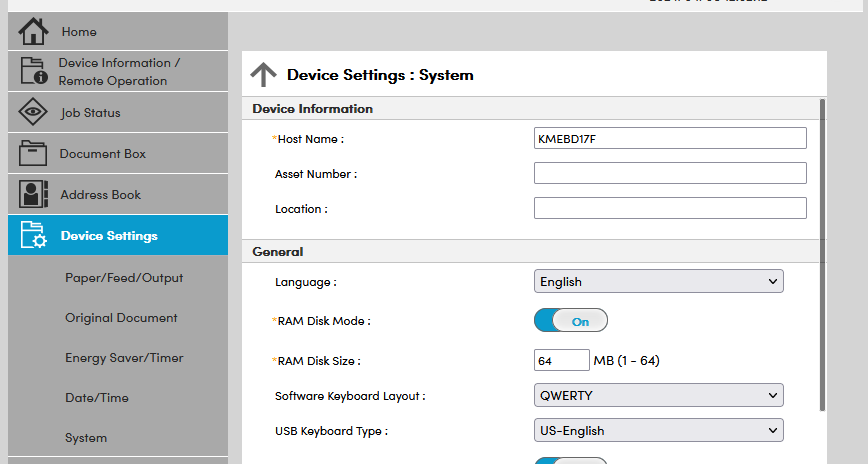
Task: Click the Home house icon
Action: (x=33, y=31)
